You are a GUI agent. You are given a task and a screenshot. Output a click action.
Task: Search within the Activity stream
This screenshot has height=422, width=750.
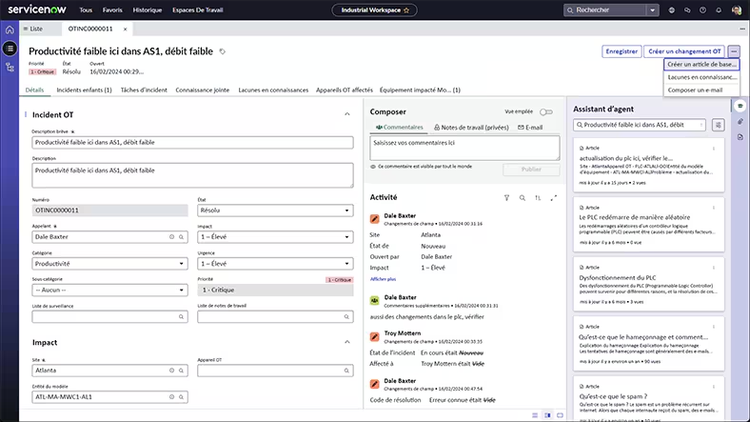(522, 198)
